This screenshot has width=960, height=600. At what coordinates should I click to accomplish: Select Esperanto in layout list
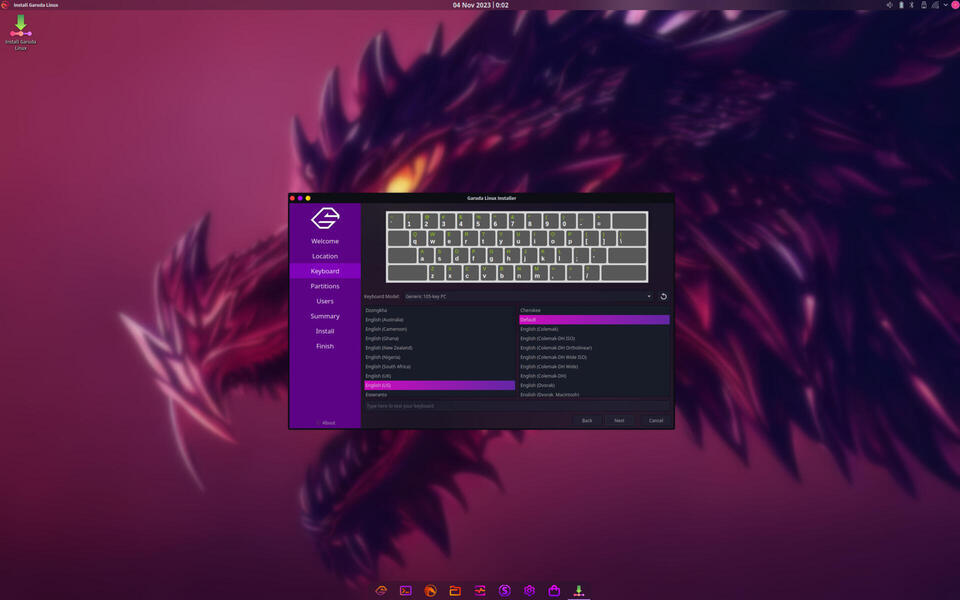(x=440, y=395)
